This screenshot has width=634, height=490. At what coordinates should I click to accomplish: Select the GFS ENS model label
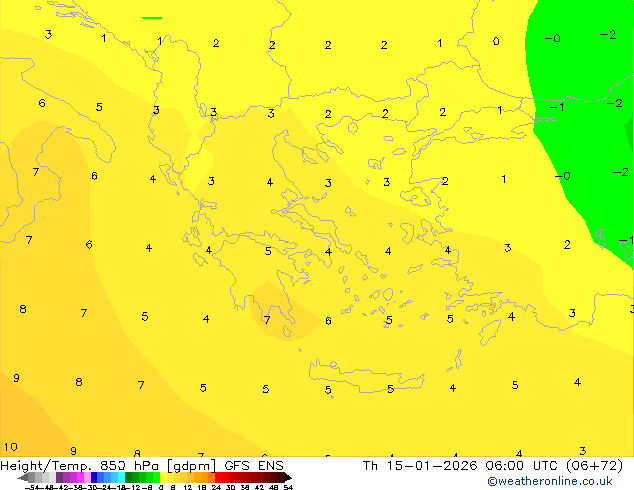tap(254, 466)
